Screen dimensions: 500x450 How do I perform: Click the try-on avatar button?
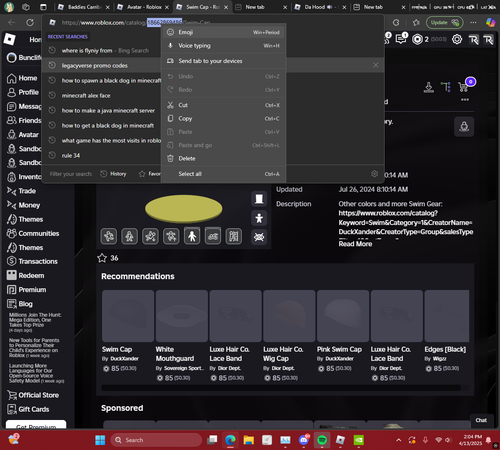tap(464, 127)
